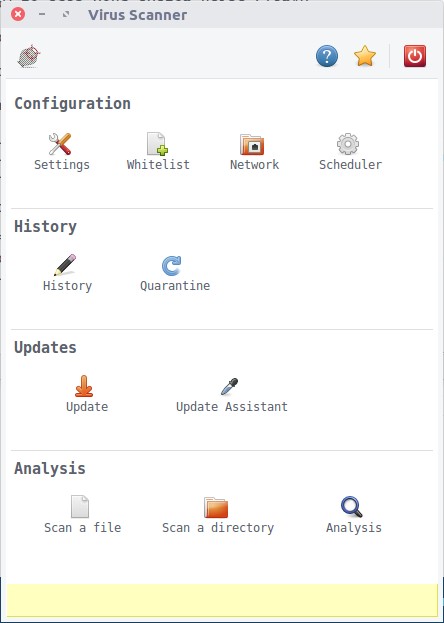The width and height of the screenshot is (444, 623).
Task: Quit using the red power button
Action: [x=415, y=56]
